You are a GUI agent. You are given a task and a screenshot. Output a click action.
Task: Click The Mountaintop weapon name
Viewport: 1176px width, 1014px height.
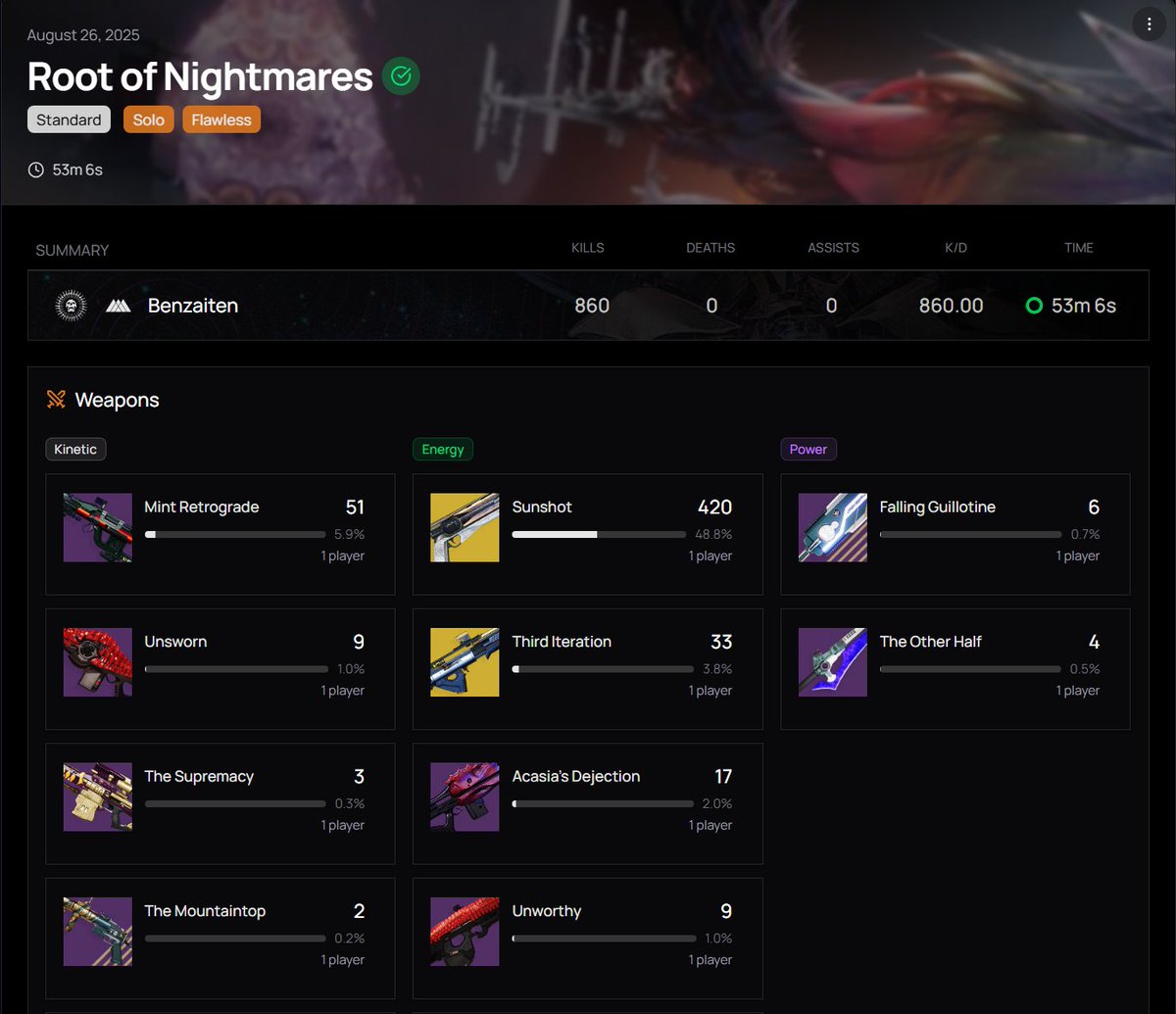(x=205, y=911)
